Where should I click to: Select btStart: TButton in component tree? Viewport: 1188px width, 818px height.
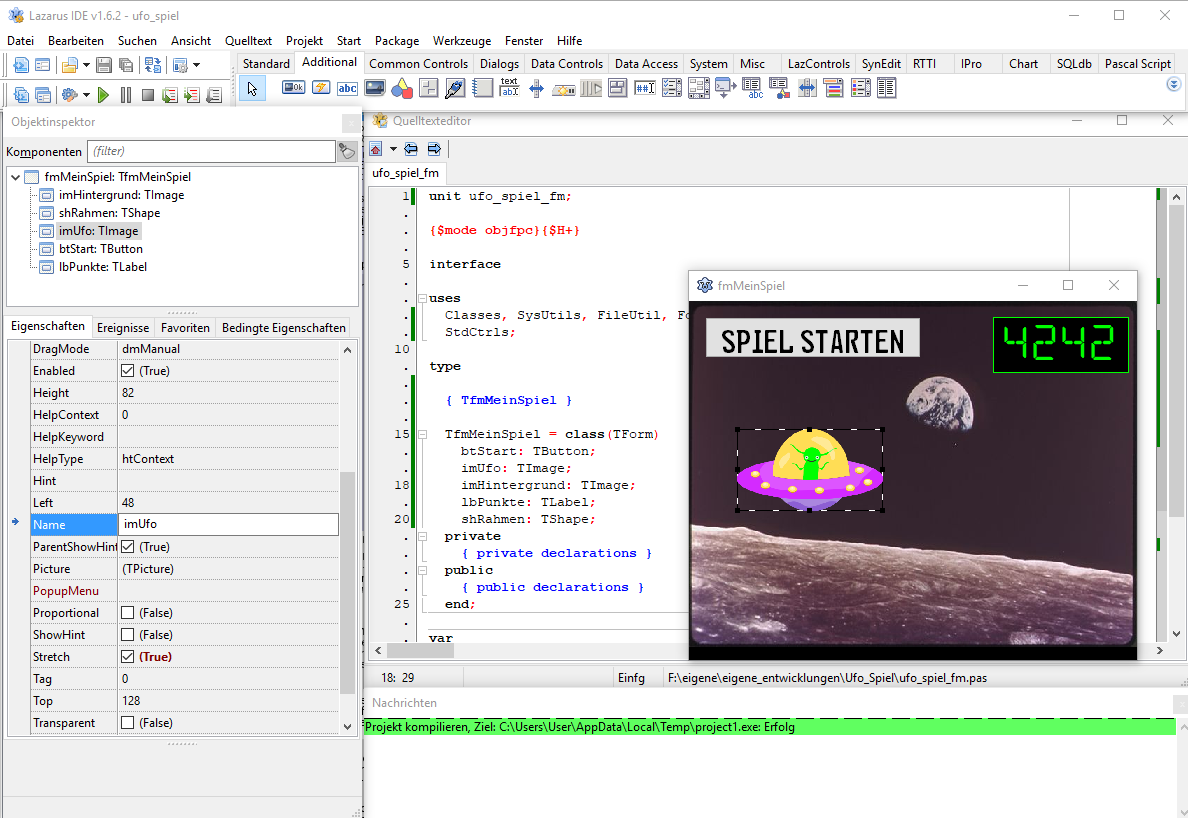(x=100, y=249)
